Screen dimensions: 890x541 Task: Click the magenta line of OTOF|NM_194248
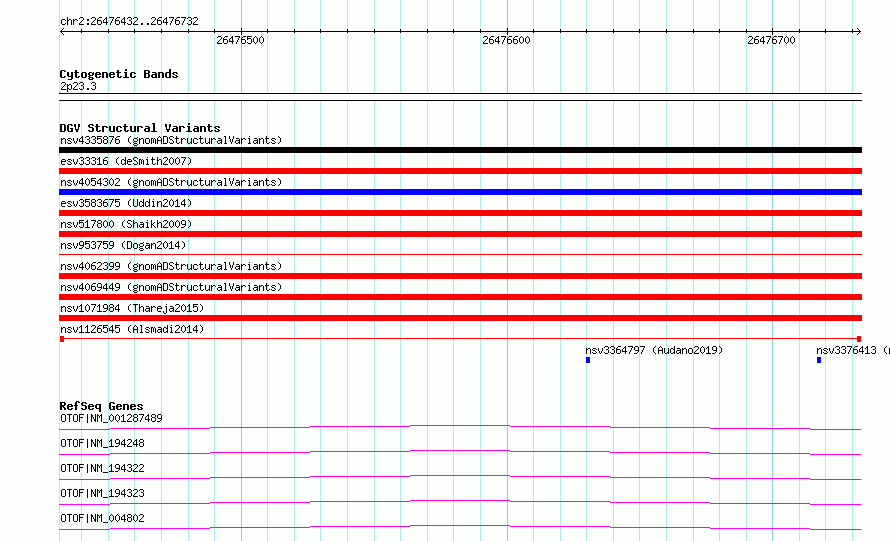point(460,452)
